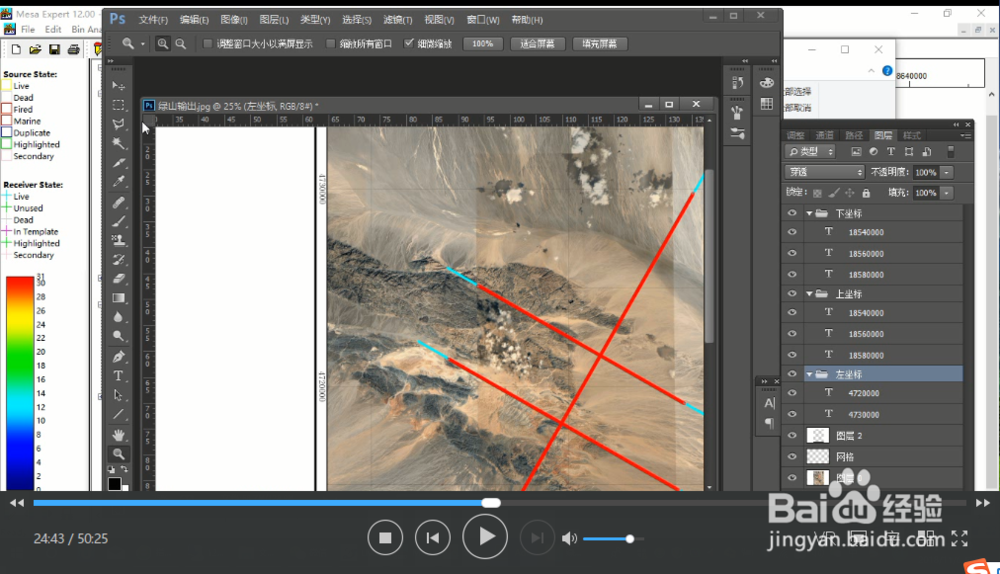The height and width of the screenshot is (574, 1000).
Task: Toggle layer filtering switch on or off
Action: click(950, 151)
